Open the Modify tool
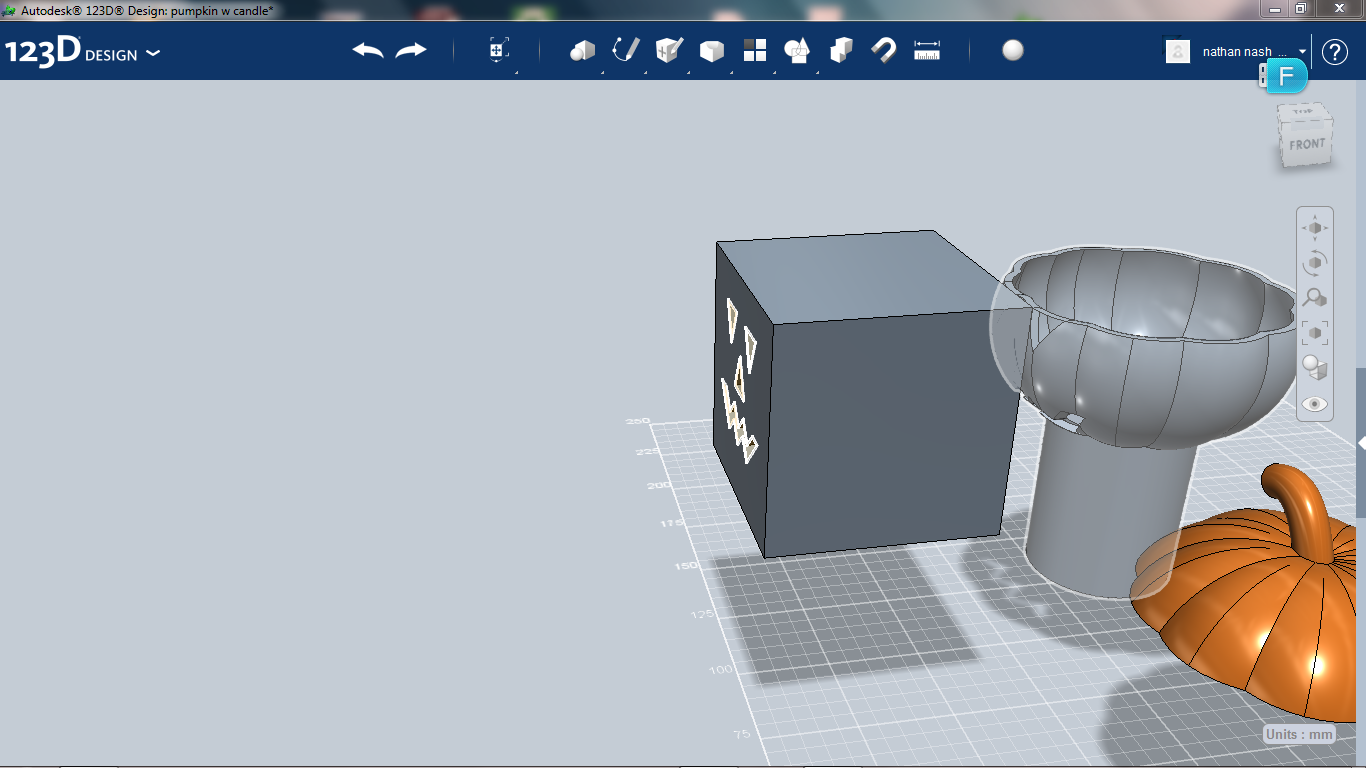This screenshot has height=768, width=1366. click(x=712, y=51)
